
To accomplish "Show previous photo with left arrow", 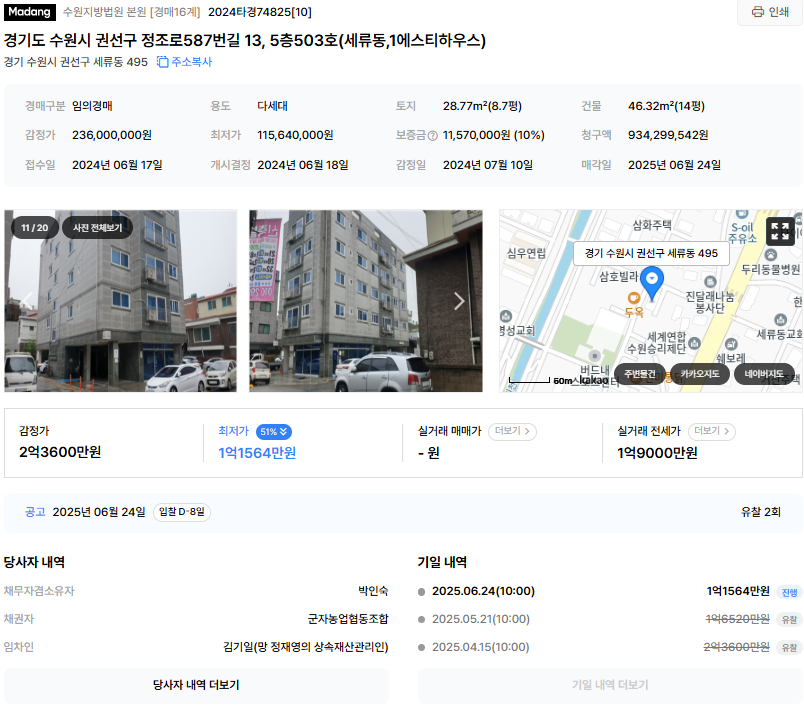I will (27, 301).
